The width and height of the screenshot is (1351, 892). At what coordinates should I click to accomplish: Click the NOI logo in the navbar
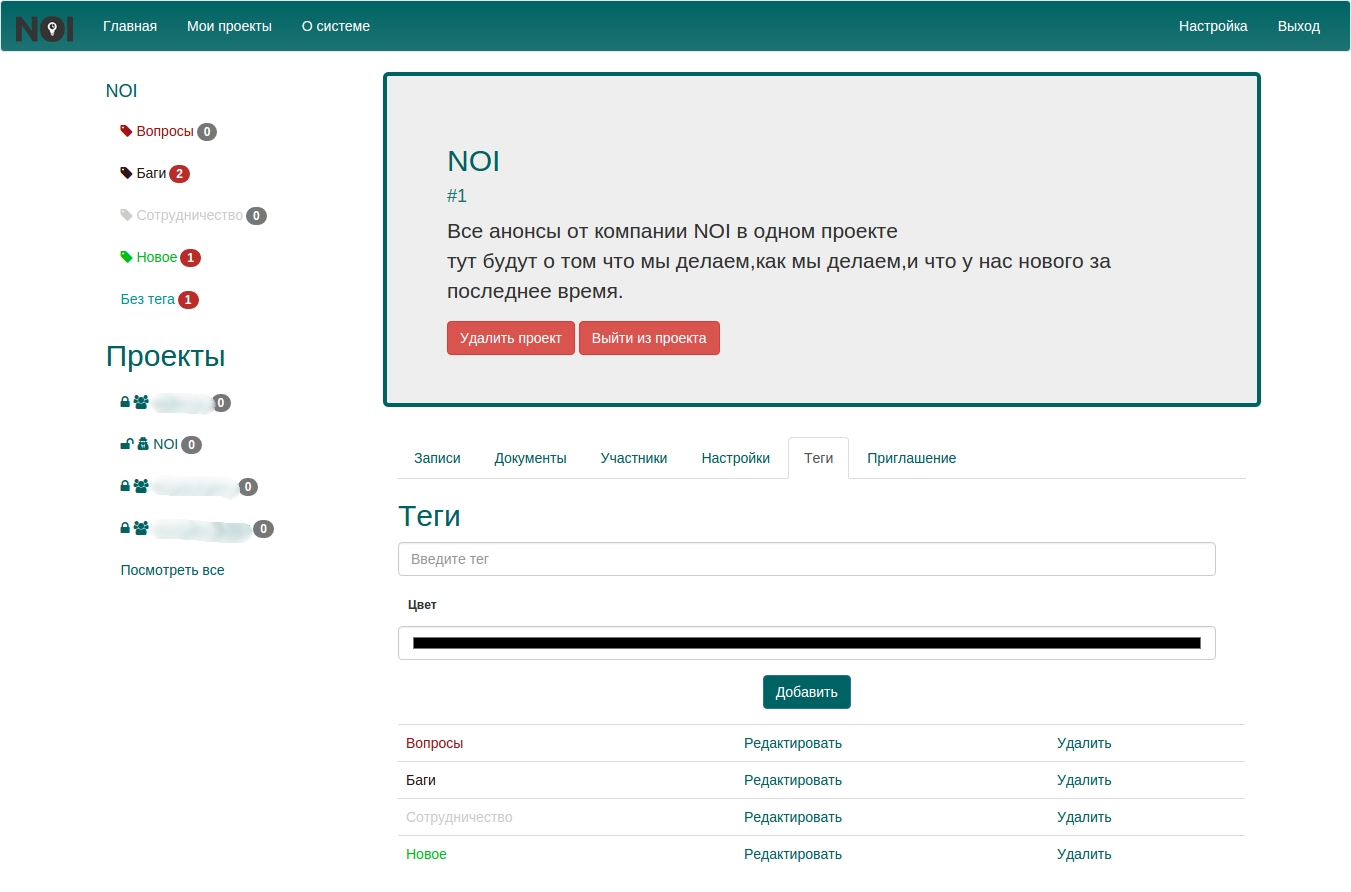[x=45, y=27]
